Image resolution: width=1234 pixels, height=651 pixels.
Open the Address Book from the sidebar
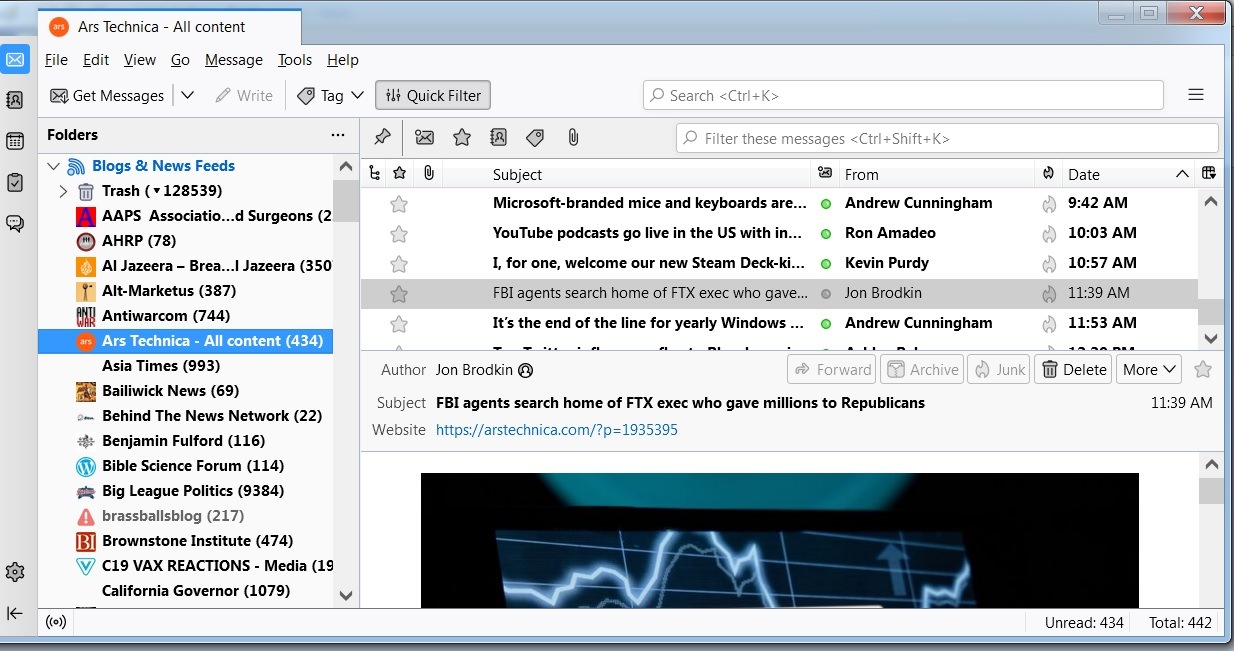pyautogui.click(x=15, y=100)
